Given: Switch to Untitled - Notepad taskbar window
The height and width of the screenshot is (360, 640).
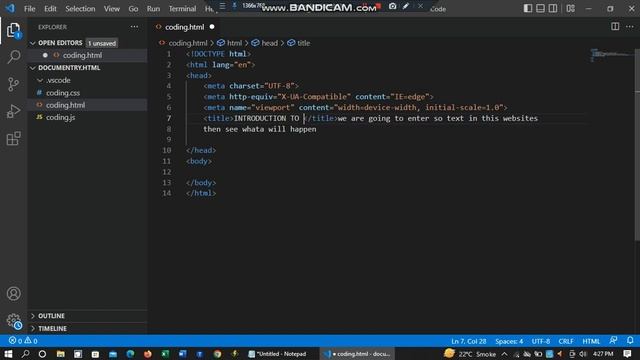Looking at the screenshot, I should pyautogui.click(x=278, y=354).
